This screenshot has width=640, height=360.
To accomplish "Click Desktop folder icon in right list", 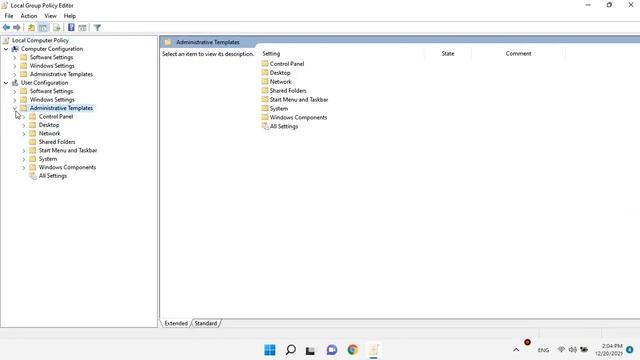I will (x=265, y=73).
